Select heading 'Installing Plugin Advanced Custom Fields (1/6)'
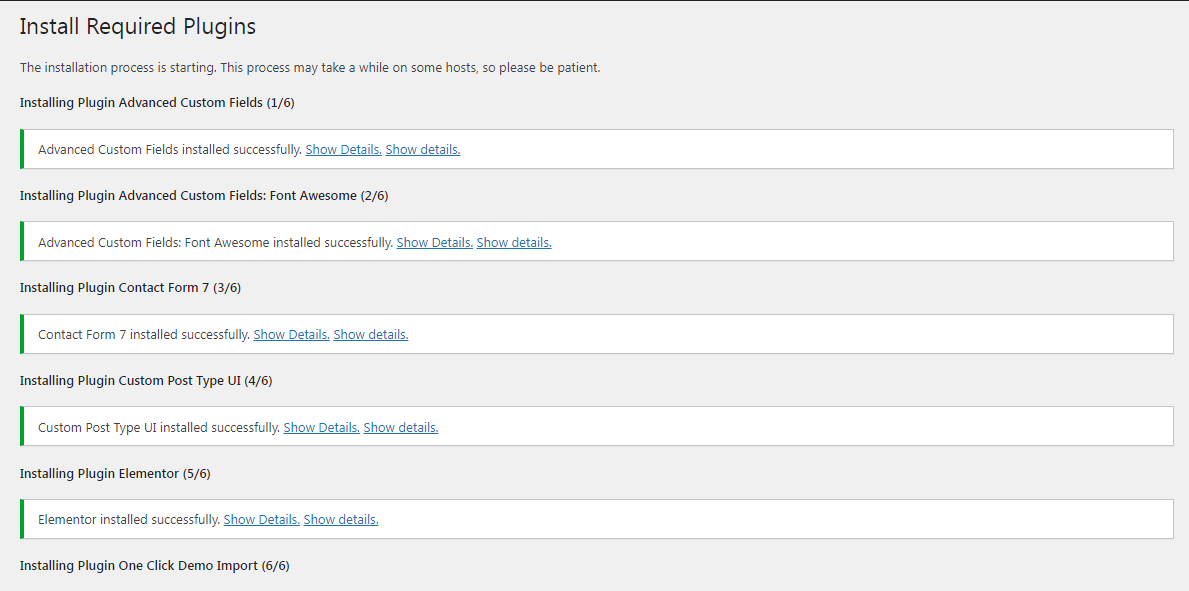This screenshot has height=591, width=1189. pyautogui.click(x=157, y=102)
